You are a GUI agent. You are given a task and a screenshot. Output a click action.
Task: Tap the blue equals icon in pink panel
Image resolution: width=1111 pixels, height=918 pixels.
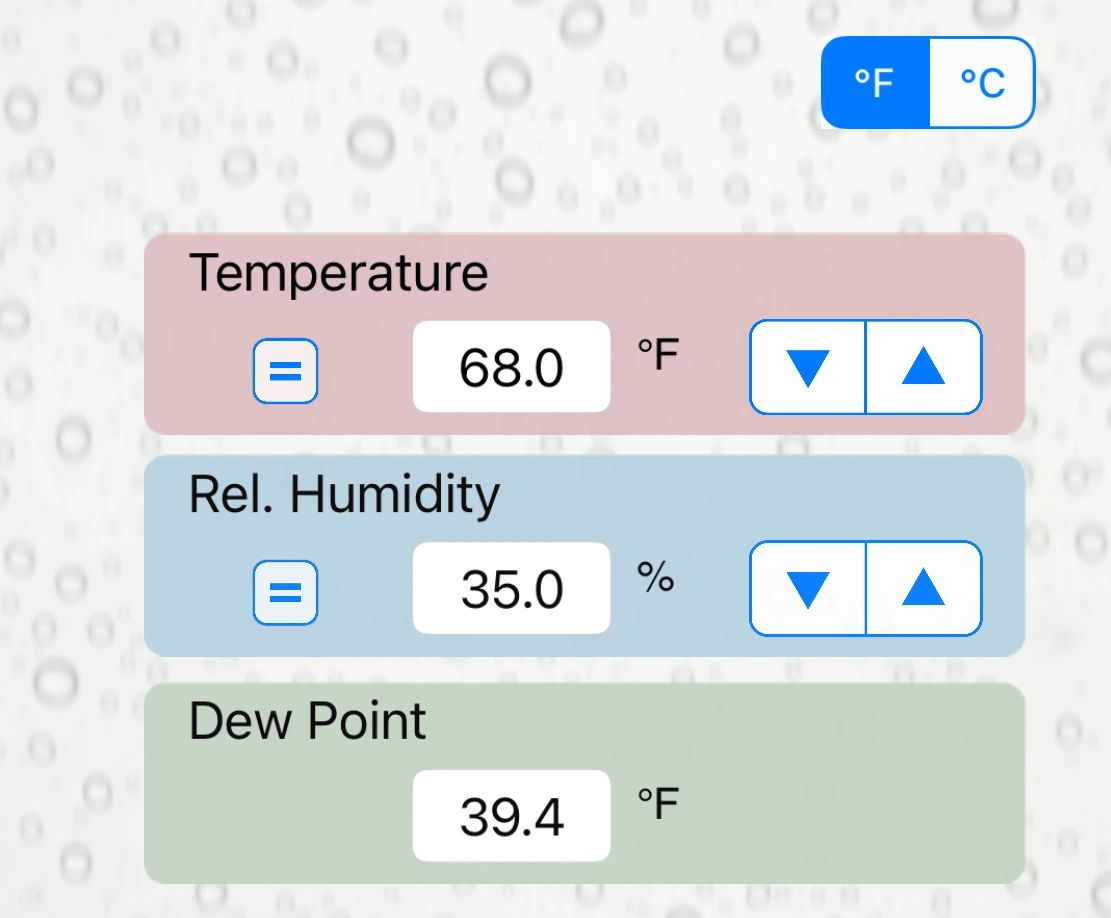click(285, 371)
